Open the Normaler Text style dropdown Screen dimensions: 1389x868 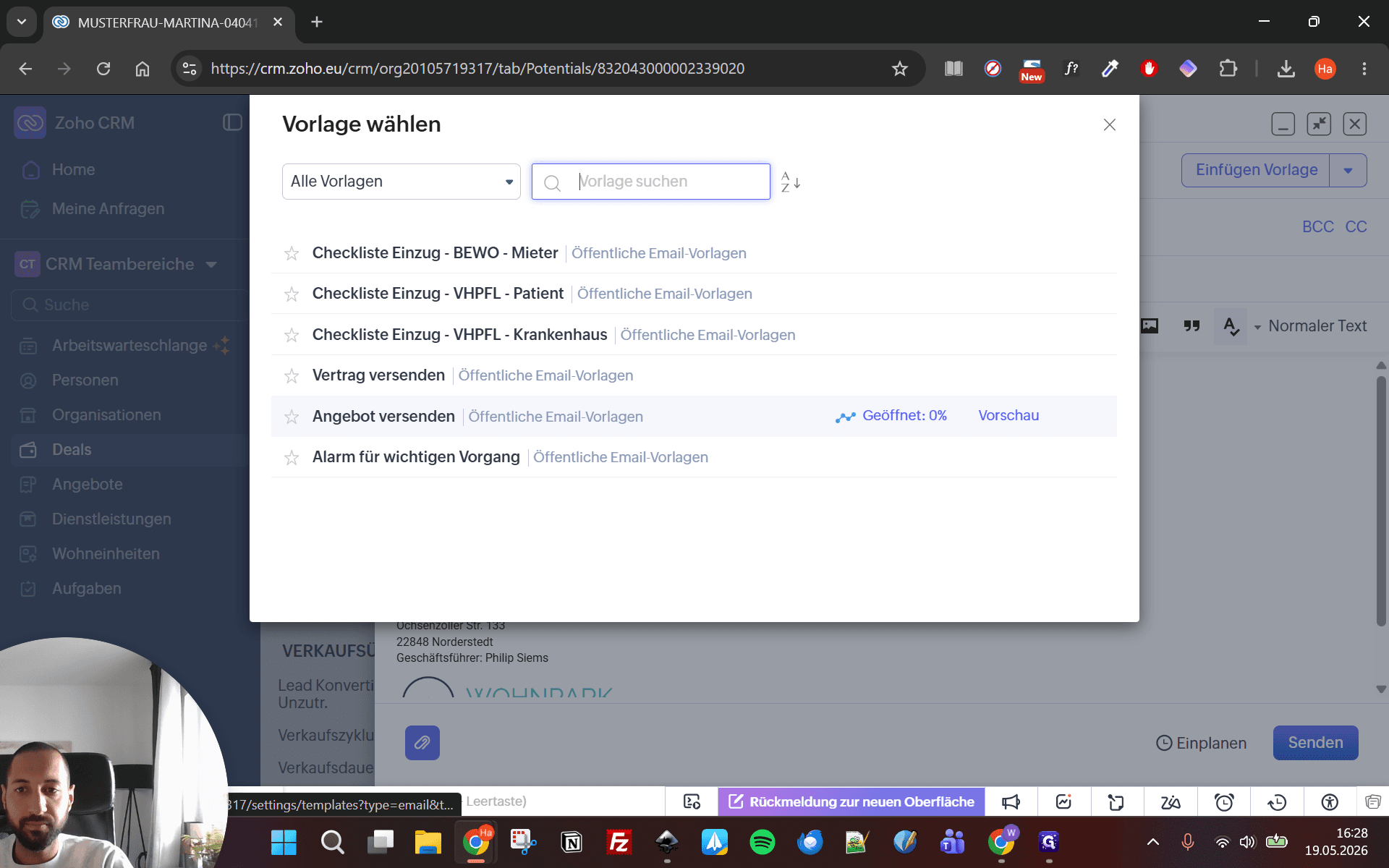(x=1311, y=326)
